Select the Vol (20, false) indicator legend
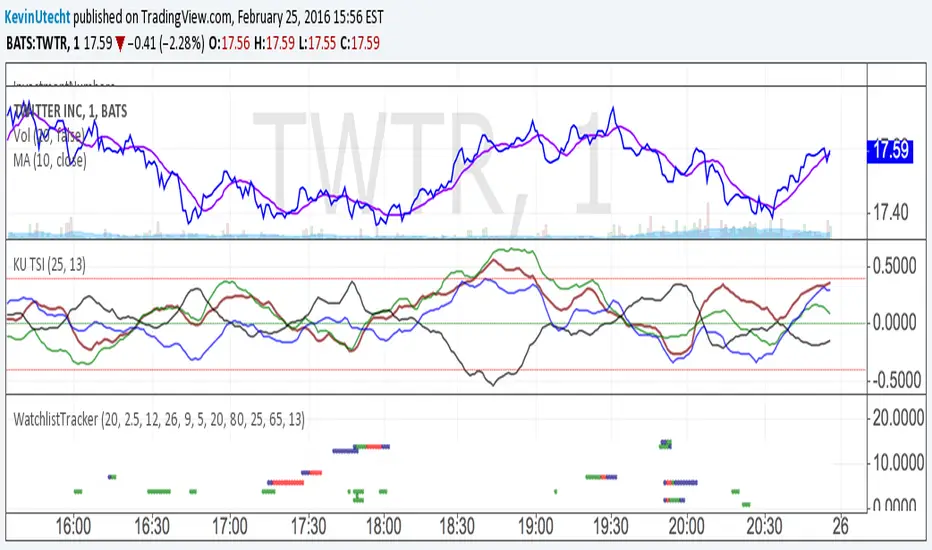The height and width of the screenshot is (550, 932). point(49,136)
